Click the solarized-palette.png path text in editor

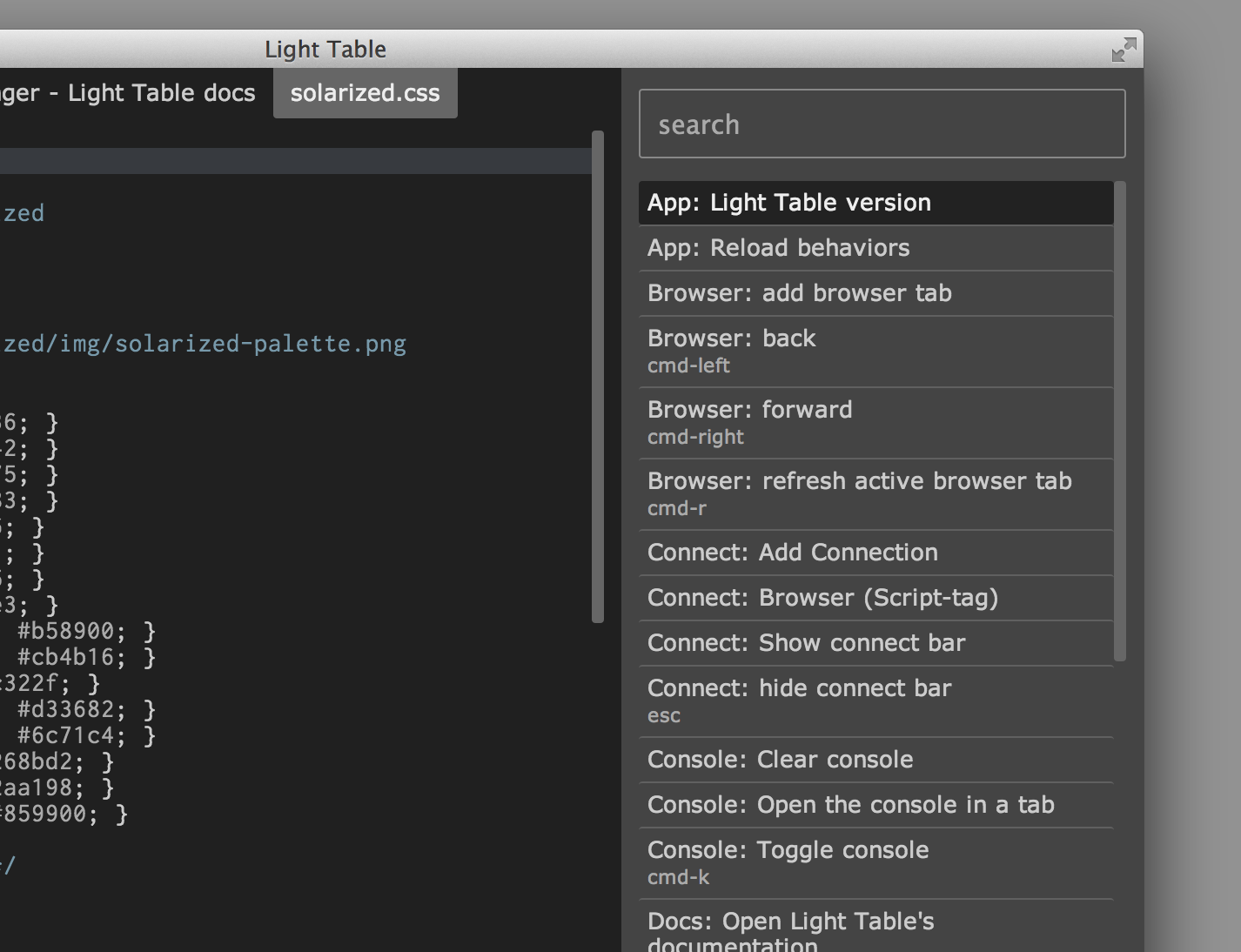[x=205, y=344]
